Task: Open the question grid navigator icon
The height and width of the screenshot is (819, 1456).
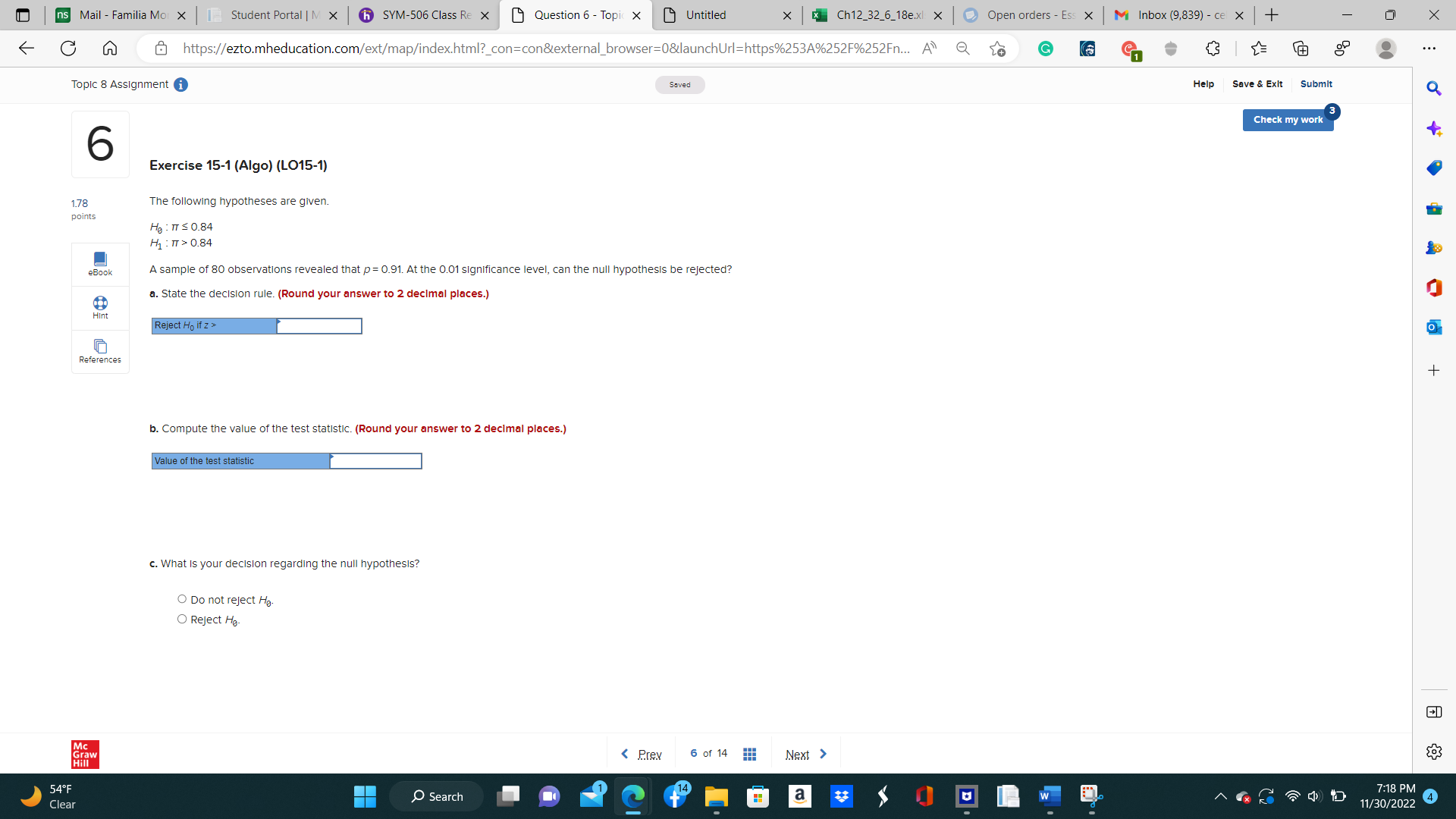Action: click(749, 754)
